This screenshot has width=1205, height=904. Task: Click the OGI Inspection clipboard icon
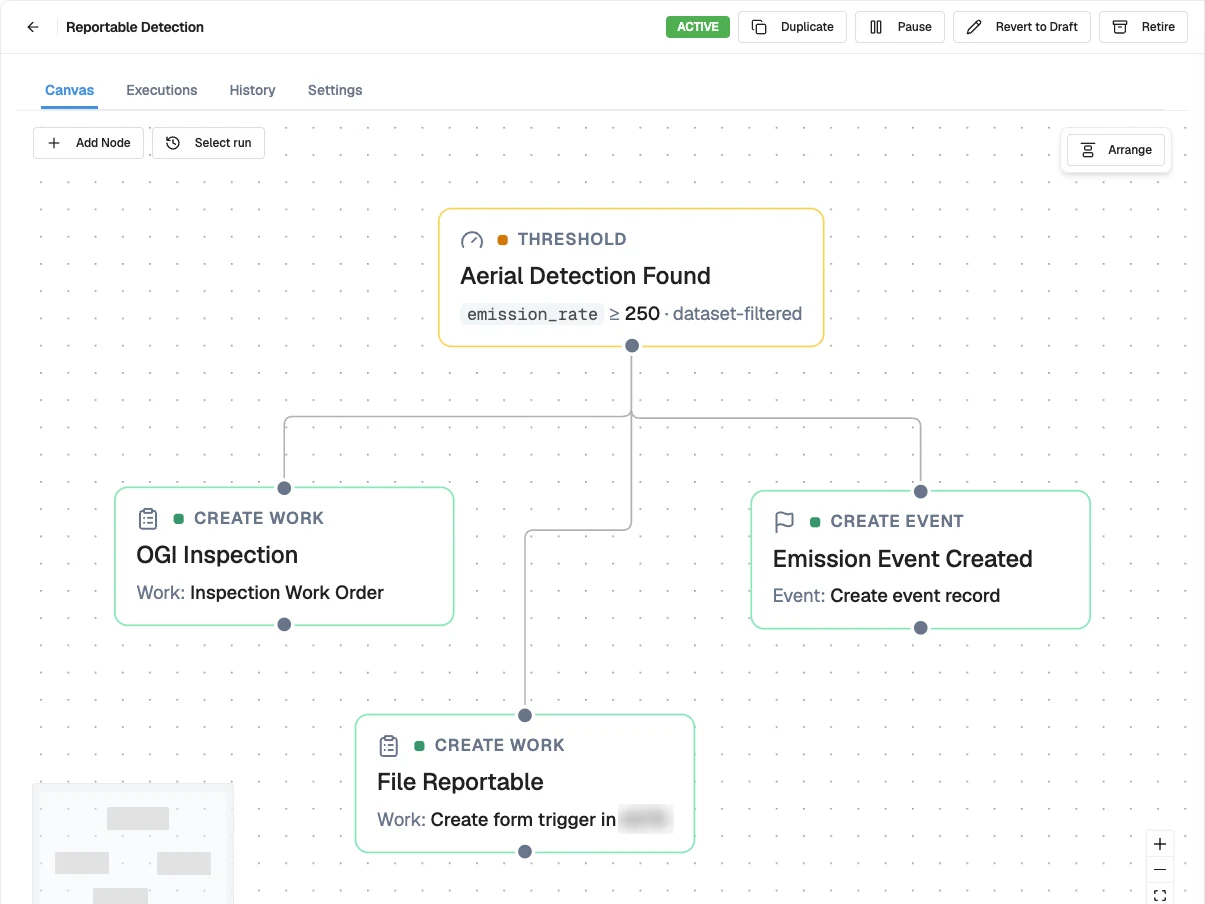click(x=148, y=519)
